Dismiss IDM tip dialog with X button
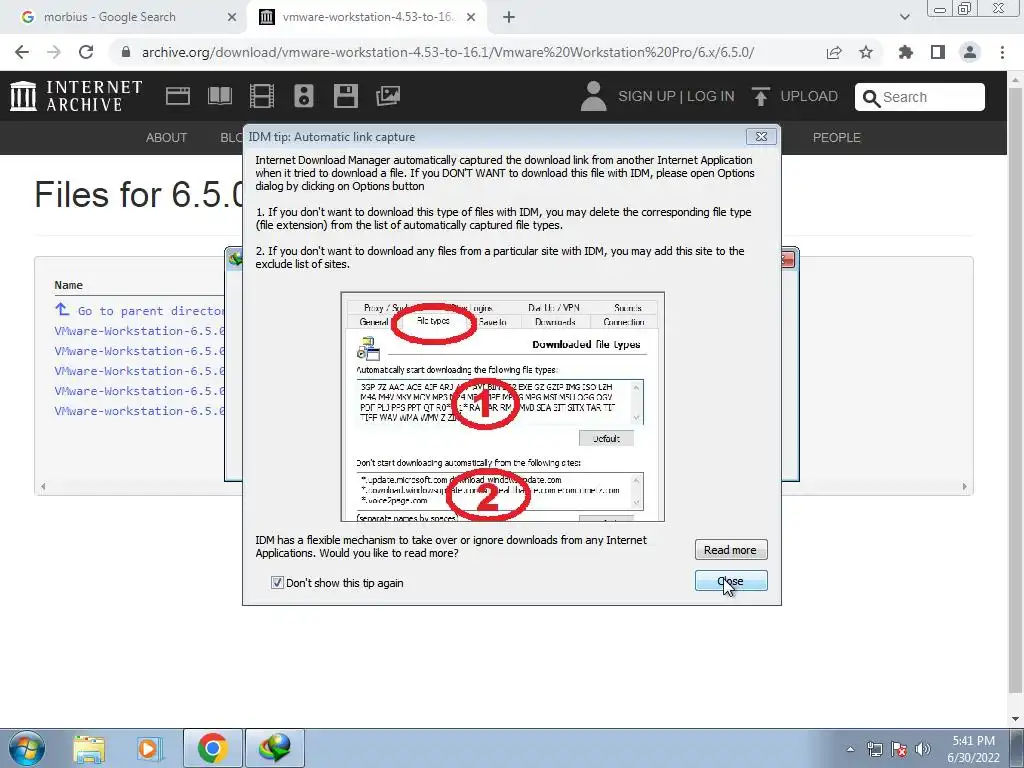 point(761,136)
